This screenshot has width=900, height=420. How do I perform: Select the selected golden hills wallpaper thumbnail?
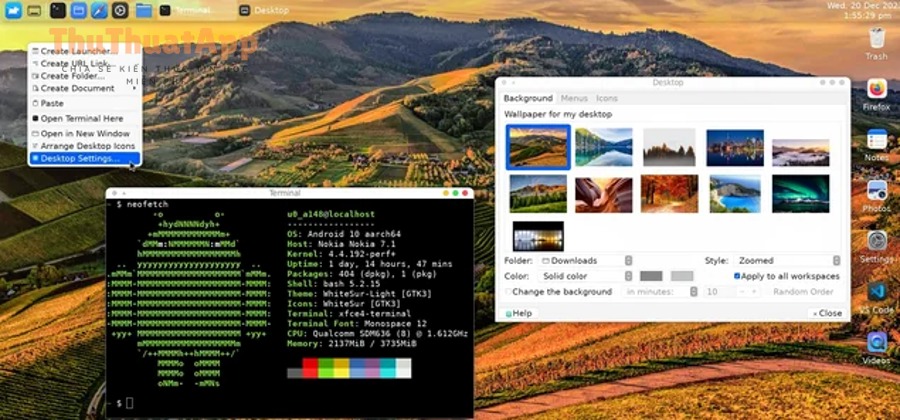(x=538, y=147)
